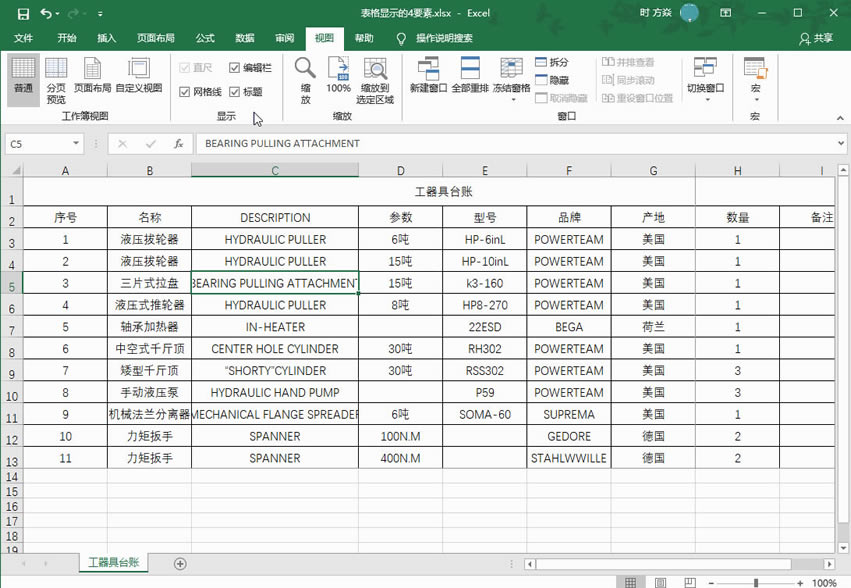The height and width of the screenshot is (588, 851).
Task: Open the 缩放 zoom dialog icon
Action: 303,75
